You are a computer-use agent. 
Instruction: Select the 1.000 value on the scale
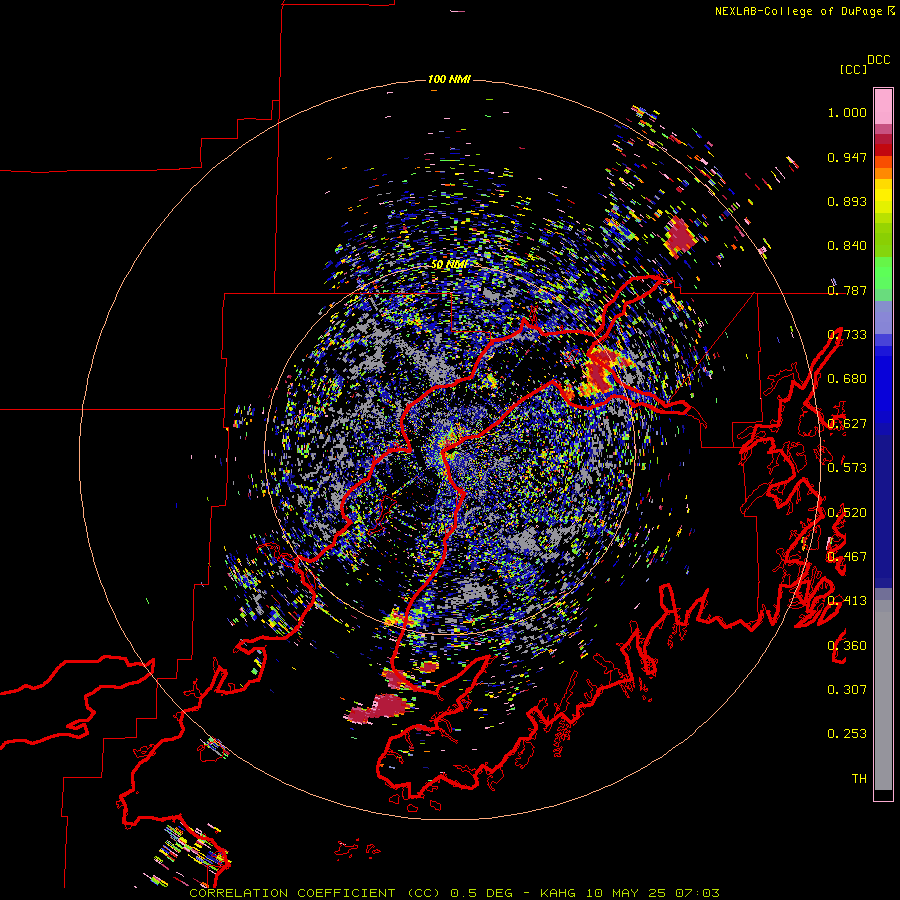click(x=847, y=112)
